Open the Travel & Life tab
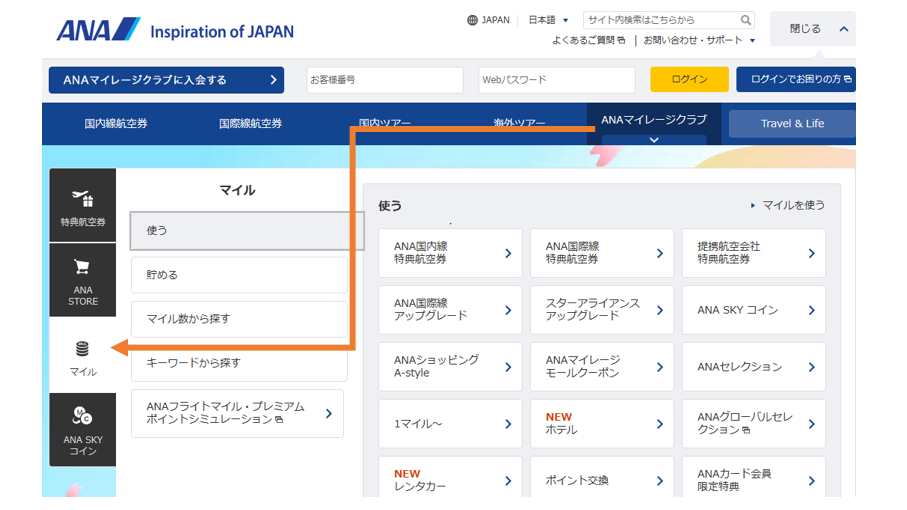 (792, 124)
